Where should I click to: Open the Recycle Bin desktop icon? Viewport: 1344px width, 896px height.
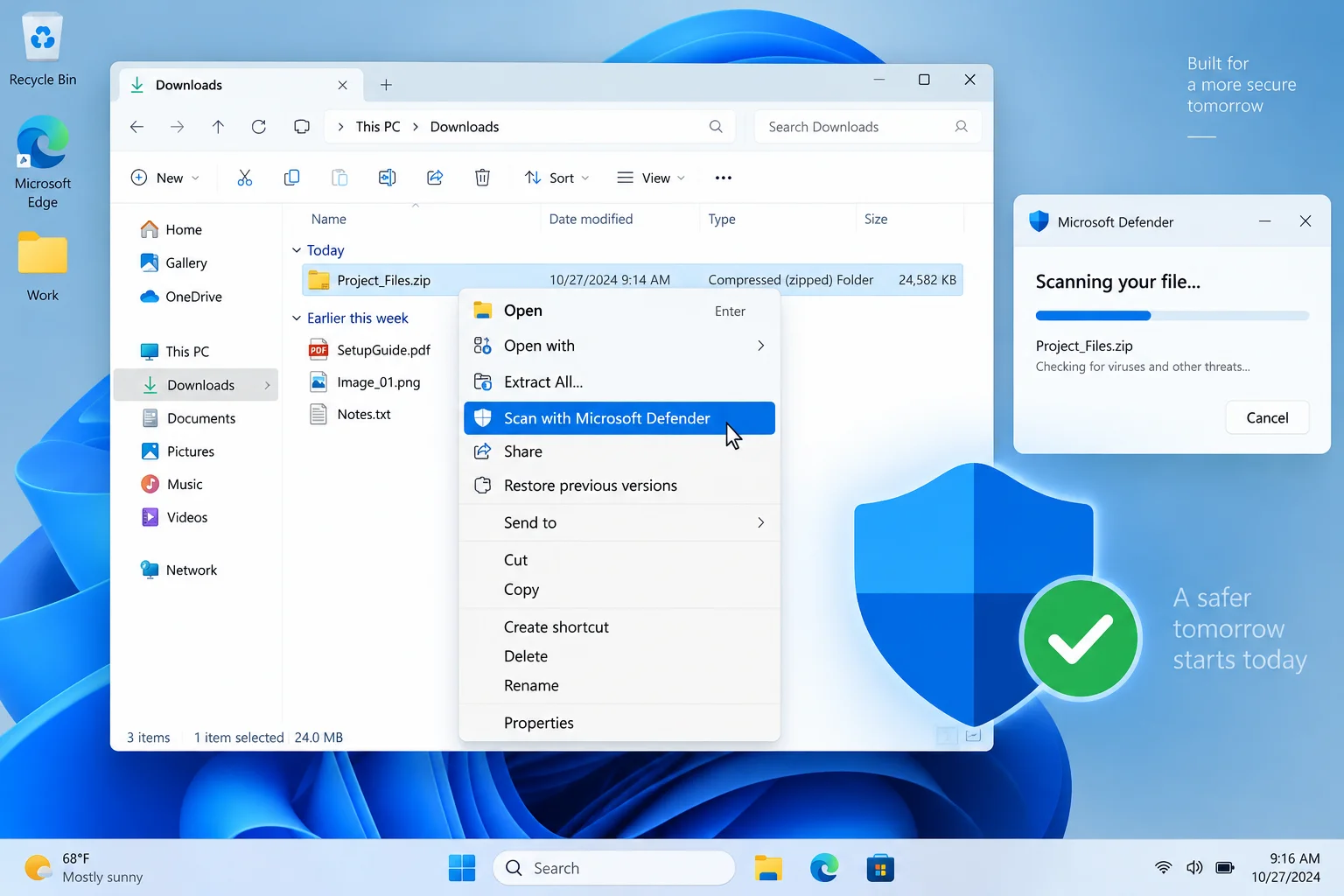click(43, 49)
